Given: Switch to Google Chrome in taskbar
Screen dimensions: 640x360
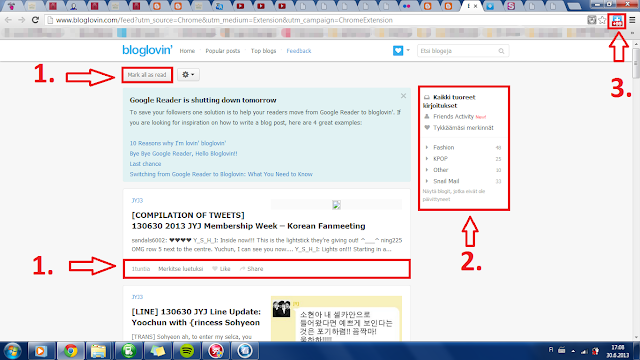Looking at the screenshot, I should point(71,351).
